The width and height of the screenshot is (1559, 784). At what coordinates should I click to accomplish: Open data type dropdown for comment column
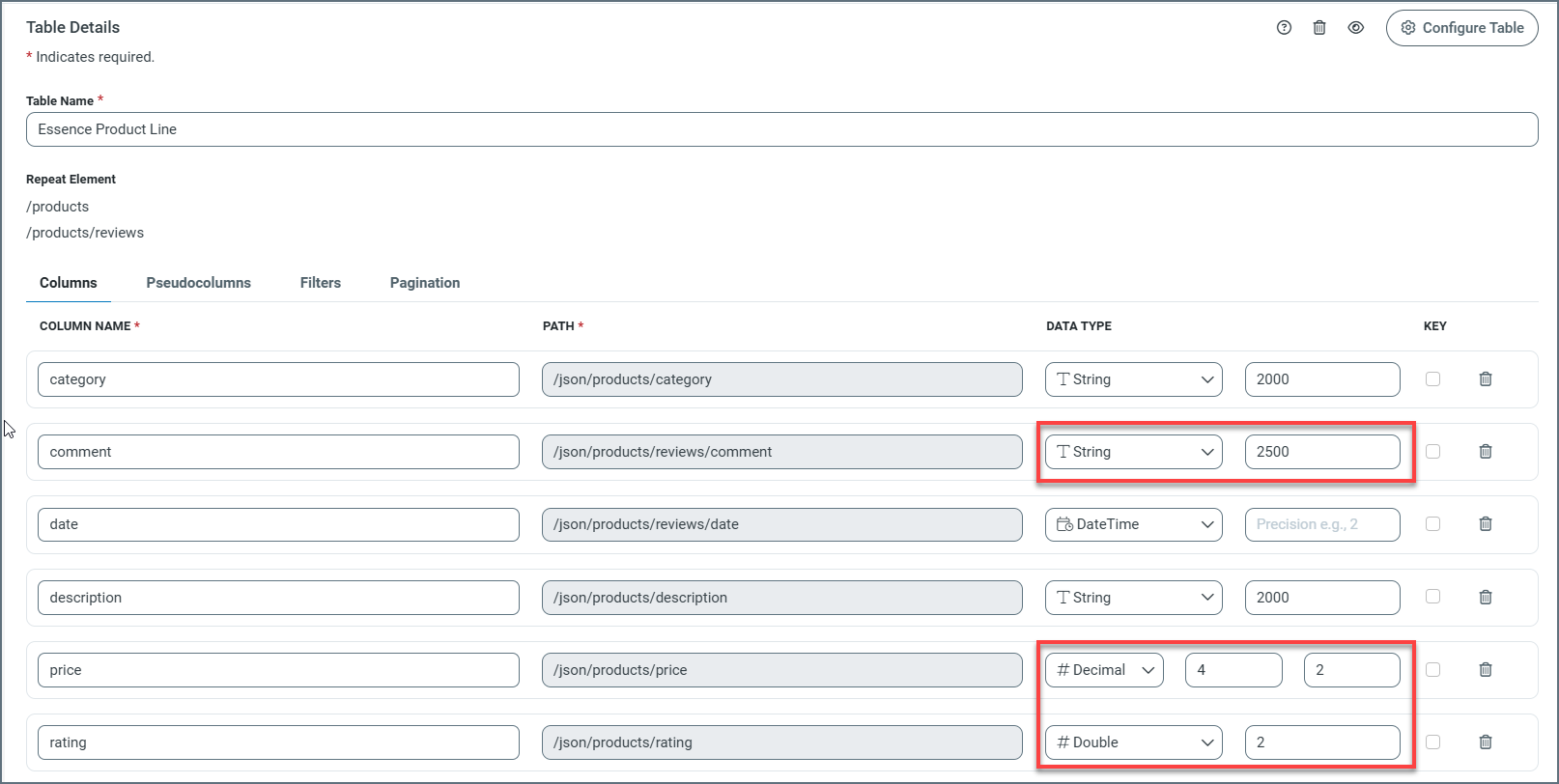point(1133,452)
